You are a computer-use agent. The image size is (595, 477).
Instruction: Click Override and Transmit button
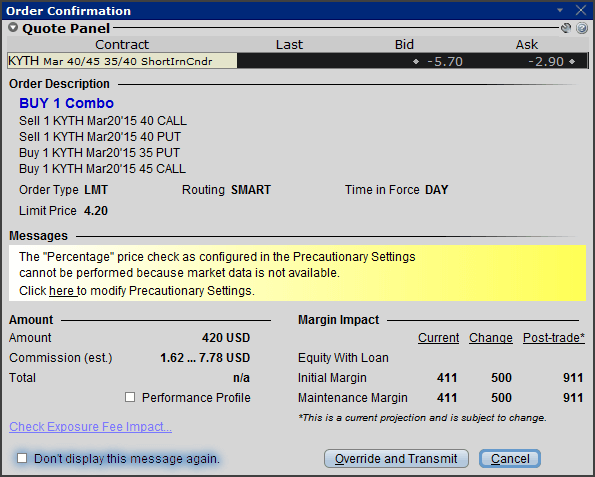(x=396, y=458)
